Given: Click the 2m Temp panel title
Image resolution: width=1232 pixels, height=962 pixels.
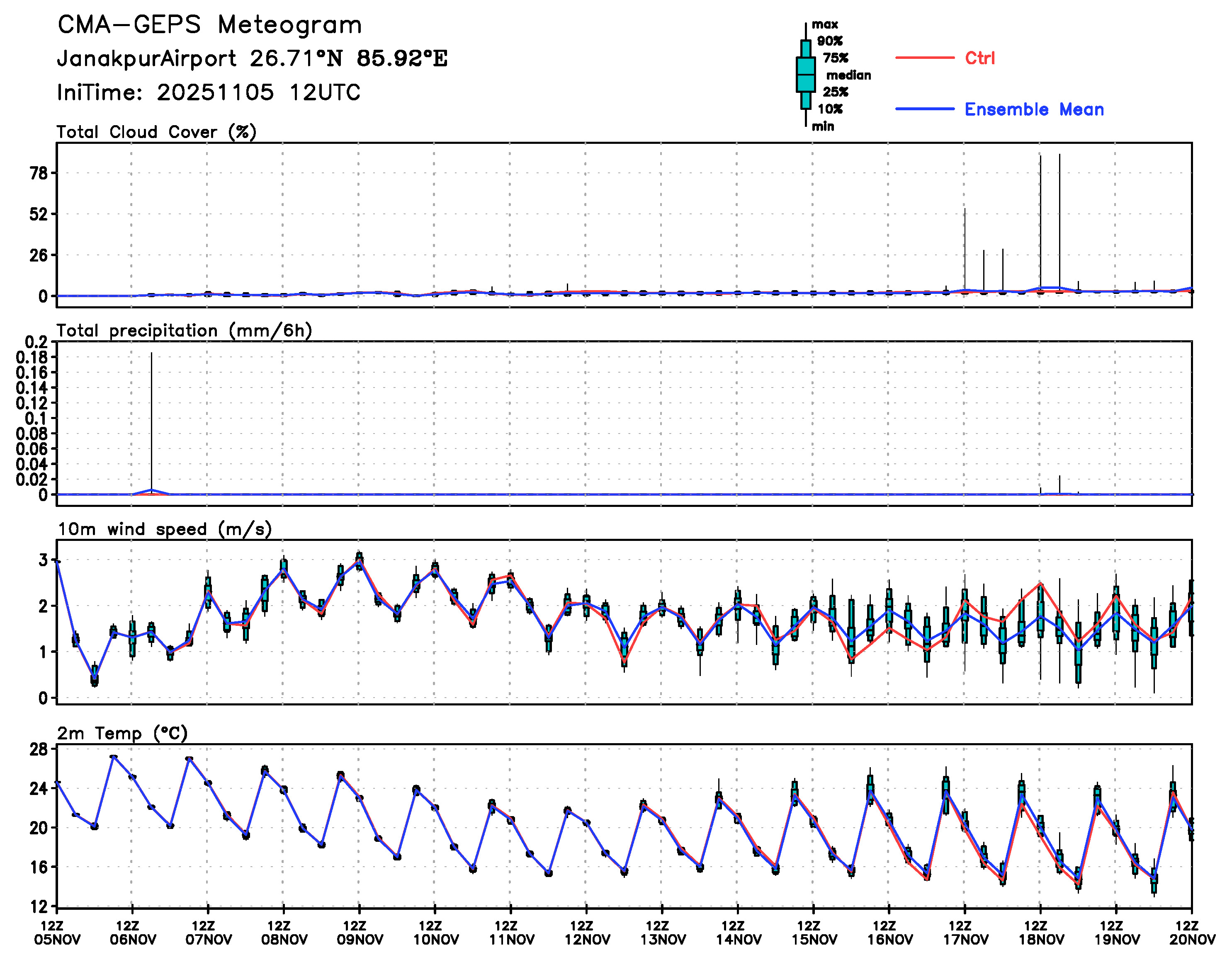Looking at the screenshot, I should pyautogui.click(x=122, y=733).
